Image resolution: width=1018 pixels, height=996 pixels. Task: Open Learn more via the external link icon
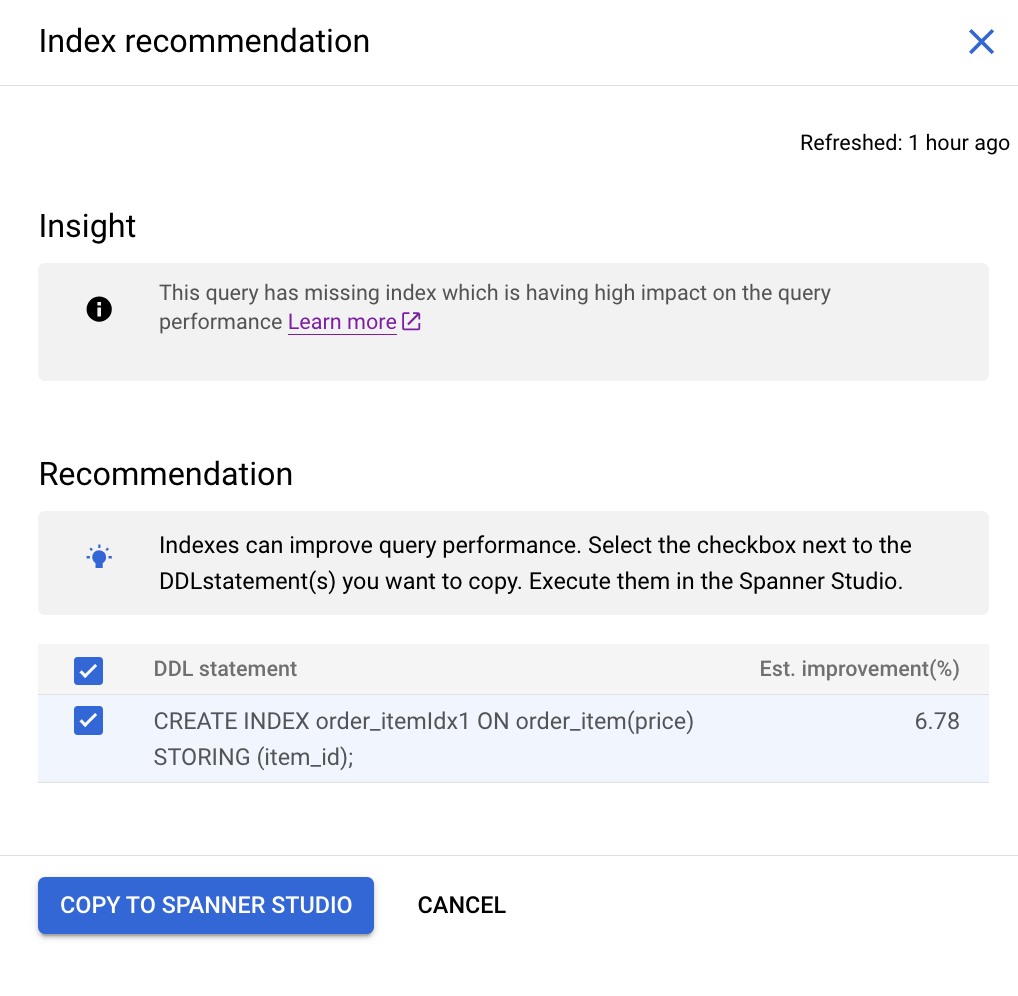(410, 322)
